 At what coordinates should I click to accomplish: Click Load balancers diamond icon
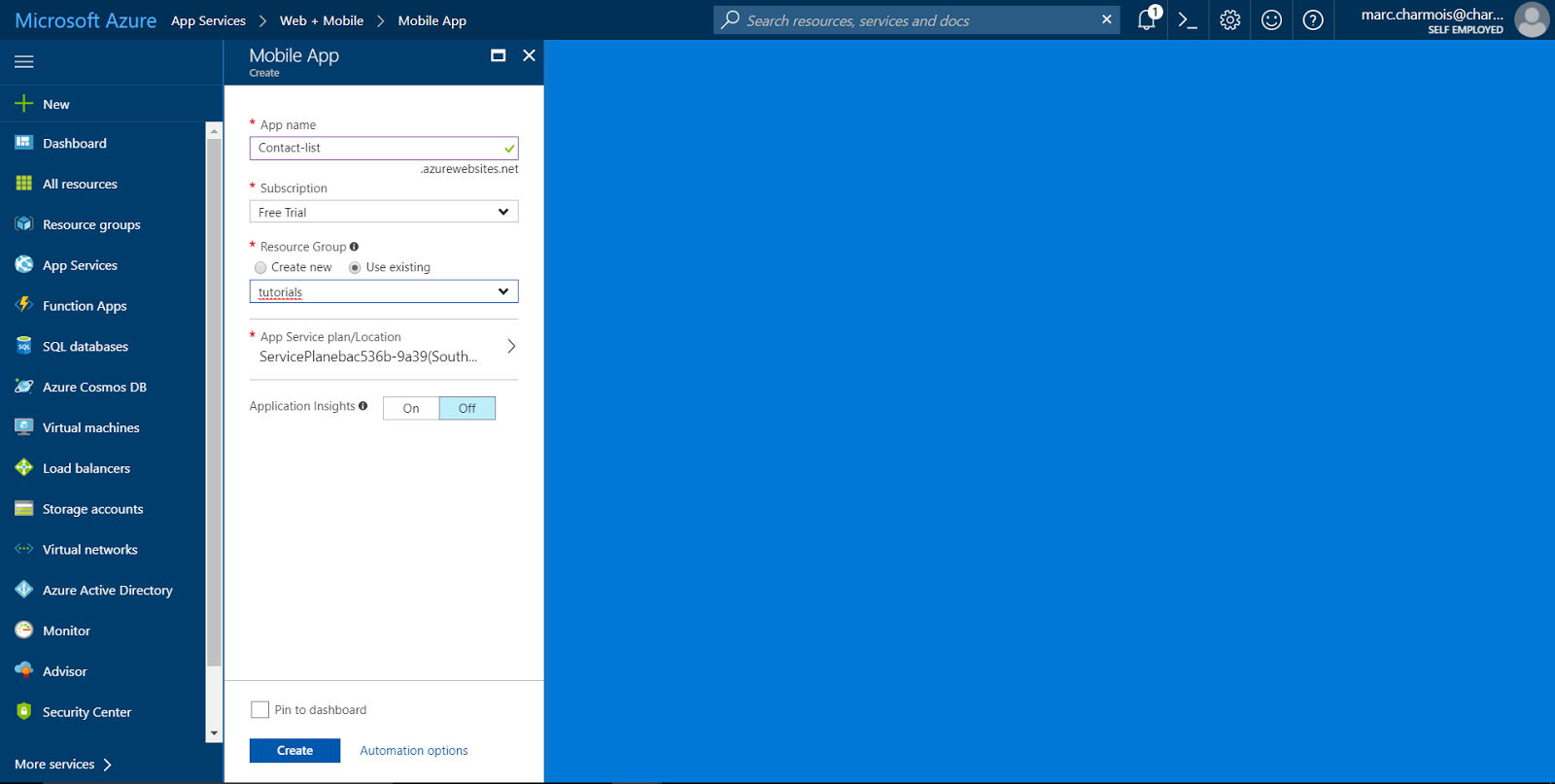coord(24,467)
